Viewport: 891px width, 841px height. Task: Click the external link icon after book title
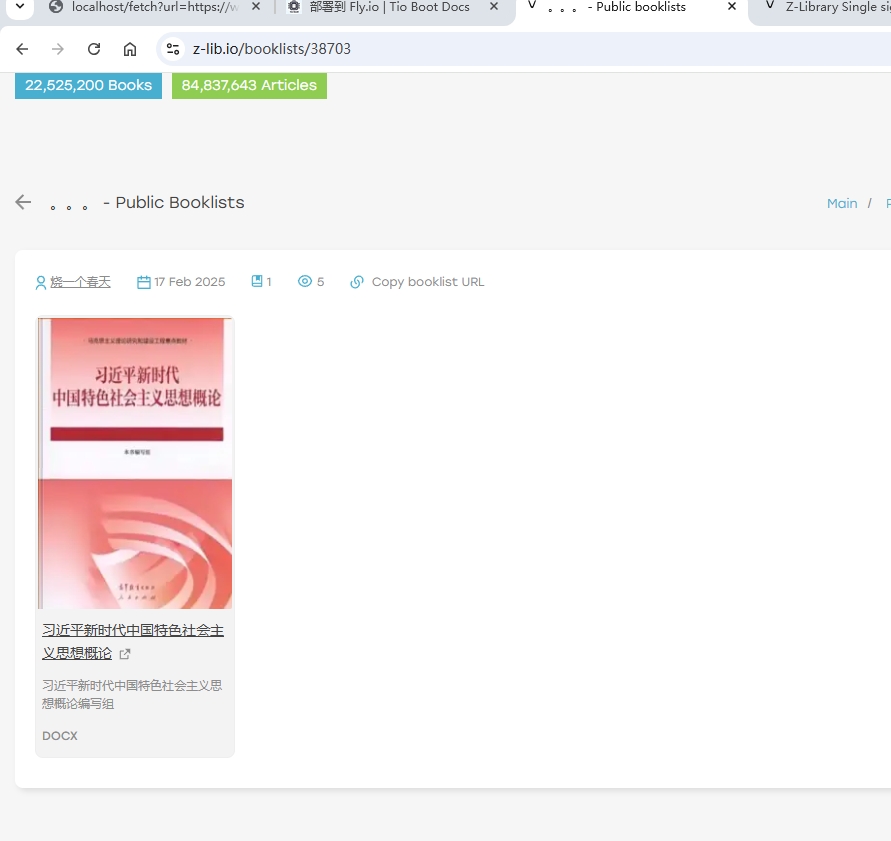pyautogui.click(x=125, y=654)
